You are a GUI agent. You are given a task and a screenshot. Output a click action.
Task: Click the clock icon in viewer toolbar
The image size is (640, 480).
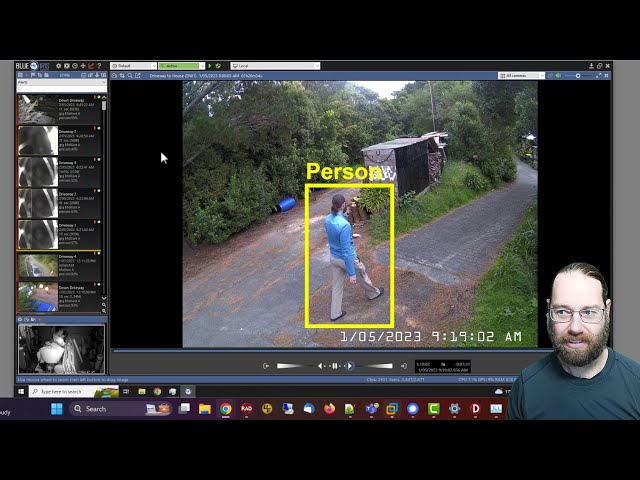point(114,76)
